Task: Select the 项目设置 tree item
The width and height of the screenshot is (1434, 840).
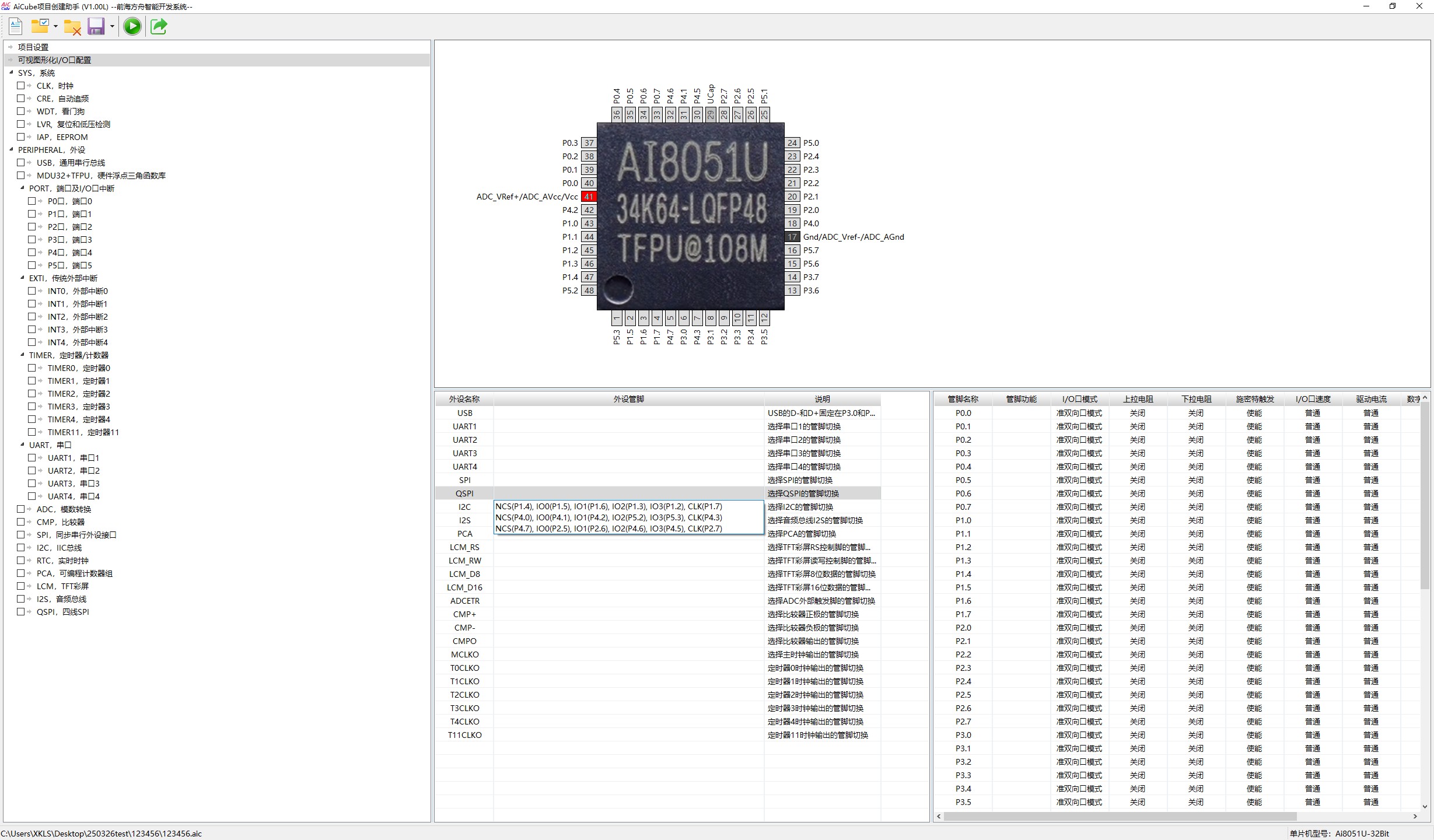Action: click(x=33, y=47)
